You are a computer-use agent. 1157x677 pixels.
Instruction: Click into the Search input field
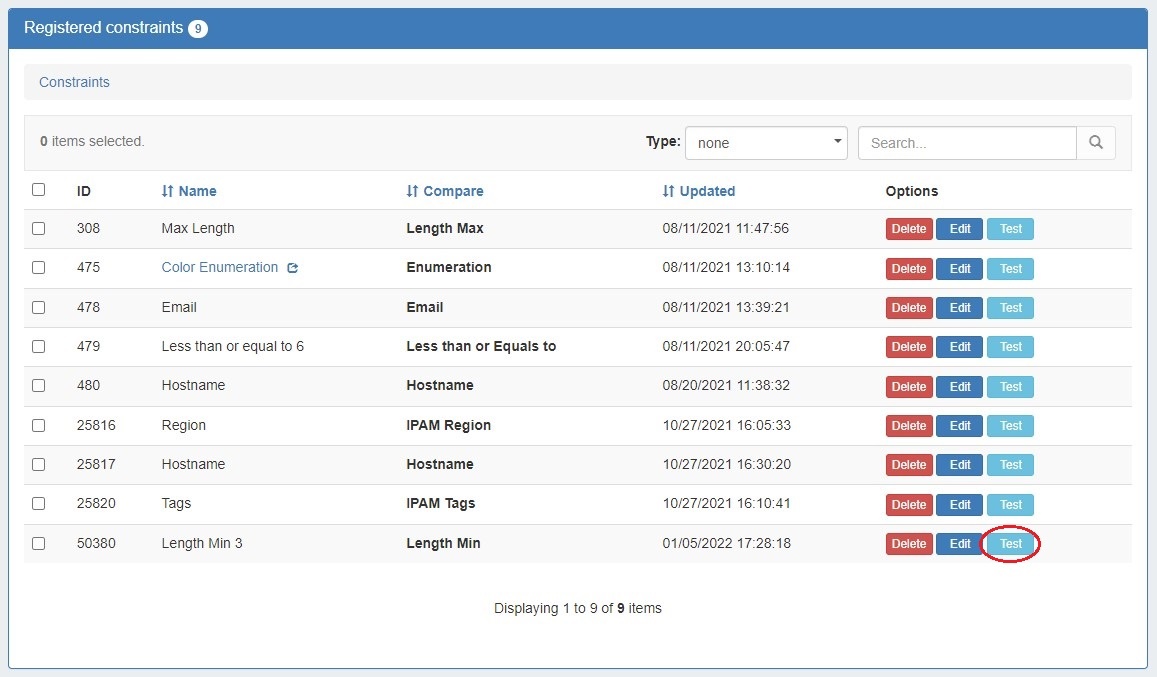pos(966,143)
